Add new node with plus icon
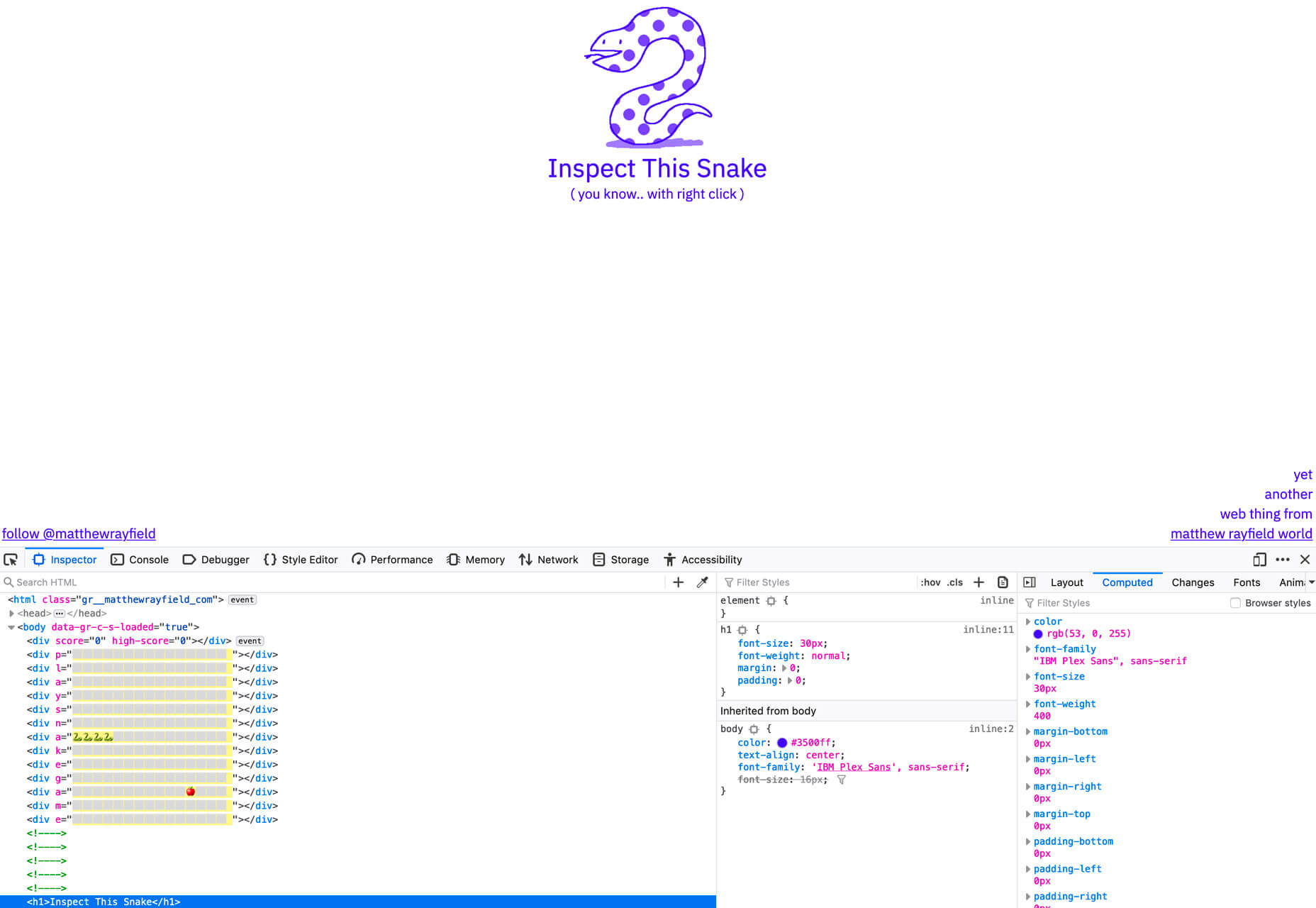The image size is (1316, 908). click(678, 582)
